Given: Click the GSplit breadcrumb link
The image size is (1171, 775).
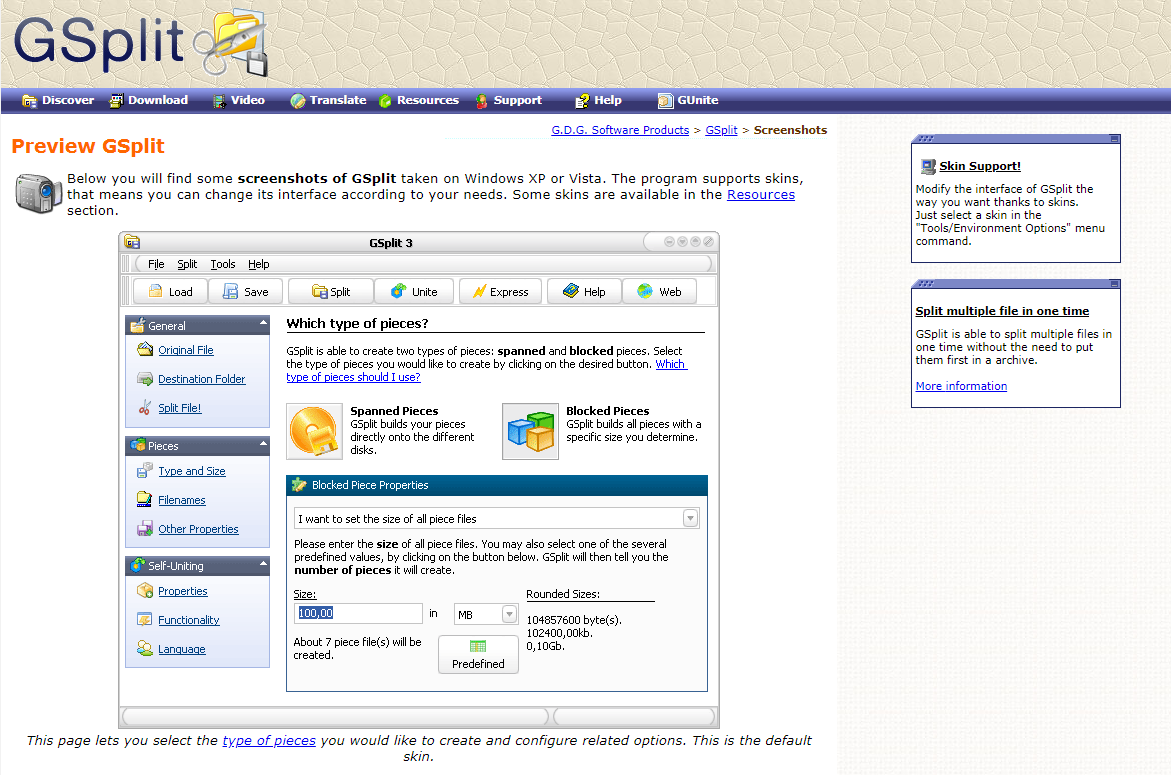Looking at the screenshot, I should click(721, 130).
